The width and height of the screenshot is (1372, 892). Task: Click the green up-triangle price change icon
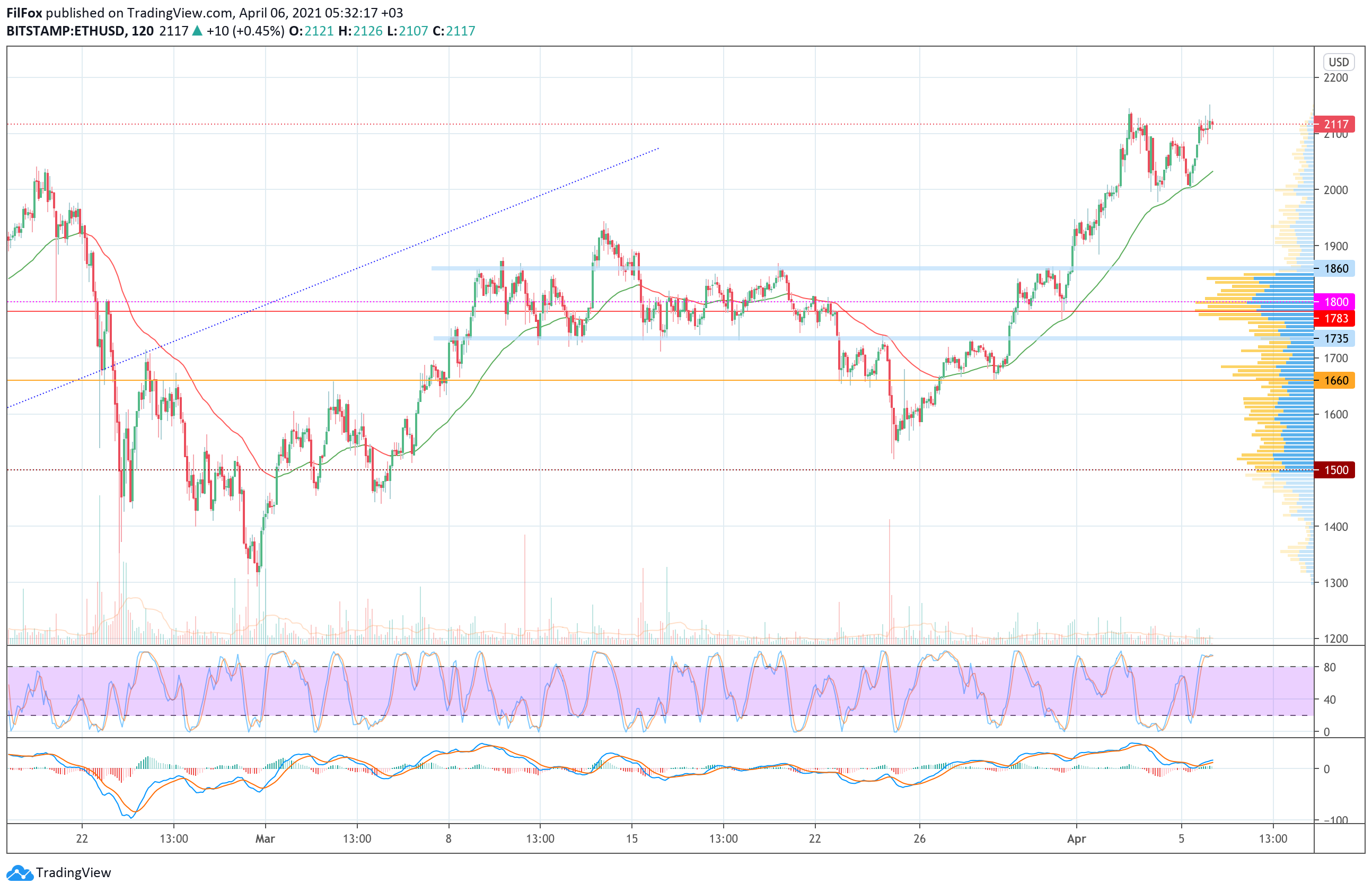[197, 31]
